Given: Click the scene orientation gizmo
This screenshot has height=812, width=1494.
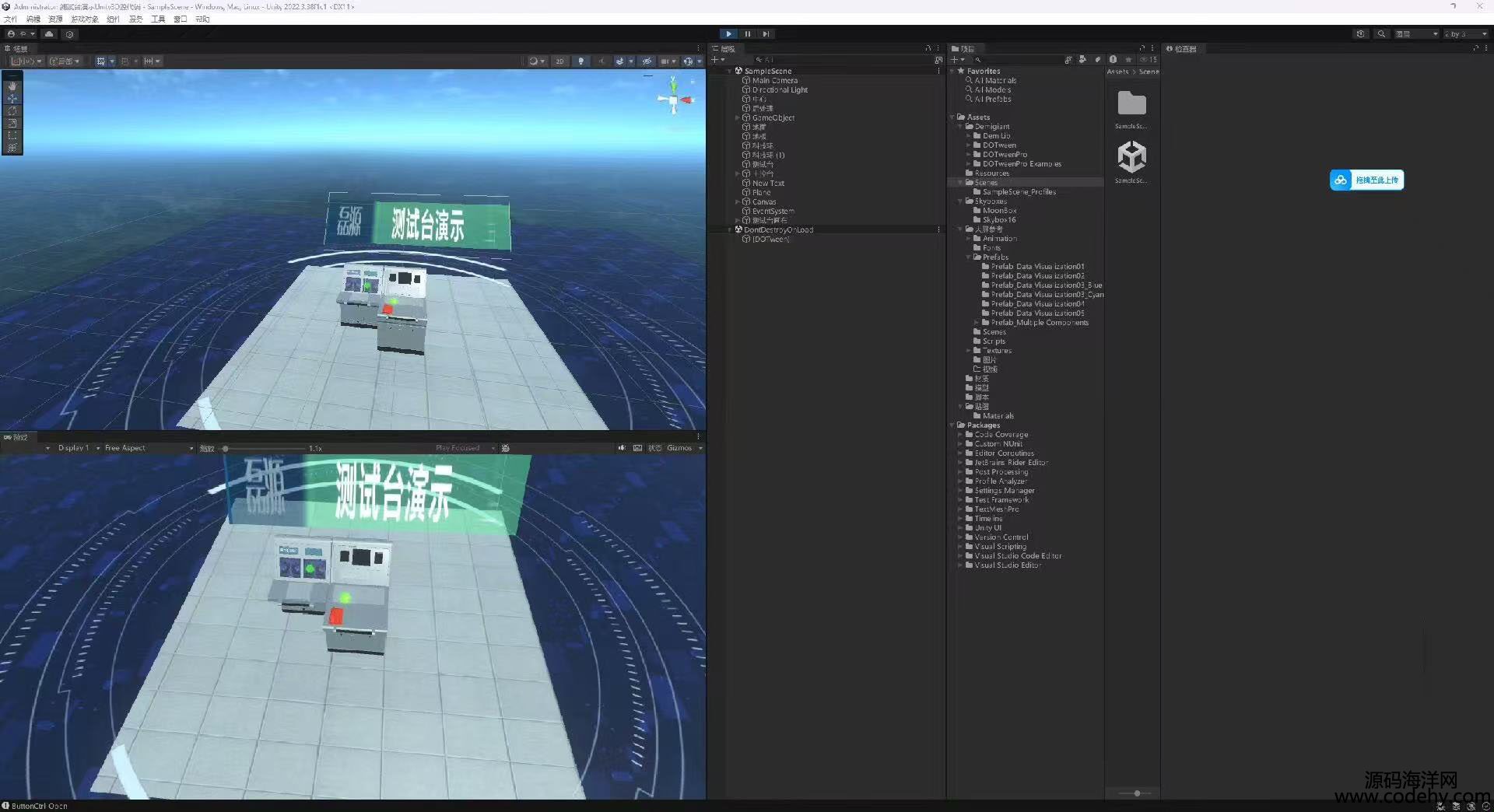Looking at the screenshot, I should click(673, 100).
